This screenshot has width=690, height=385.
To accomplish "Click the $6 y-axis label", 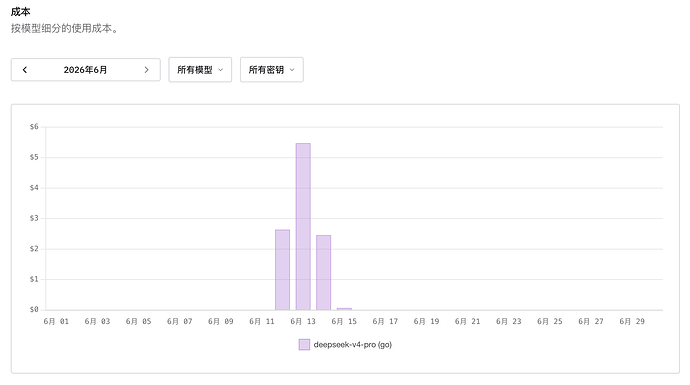I will click(34, 127).
